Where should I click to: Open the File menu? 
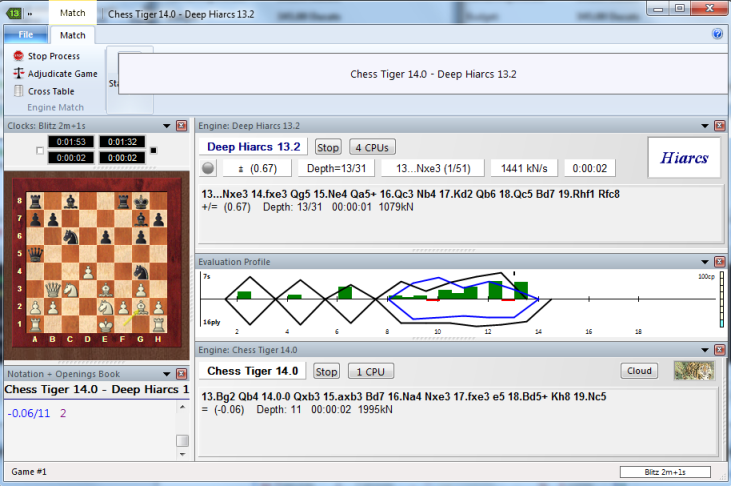(25, 35)
